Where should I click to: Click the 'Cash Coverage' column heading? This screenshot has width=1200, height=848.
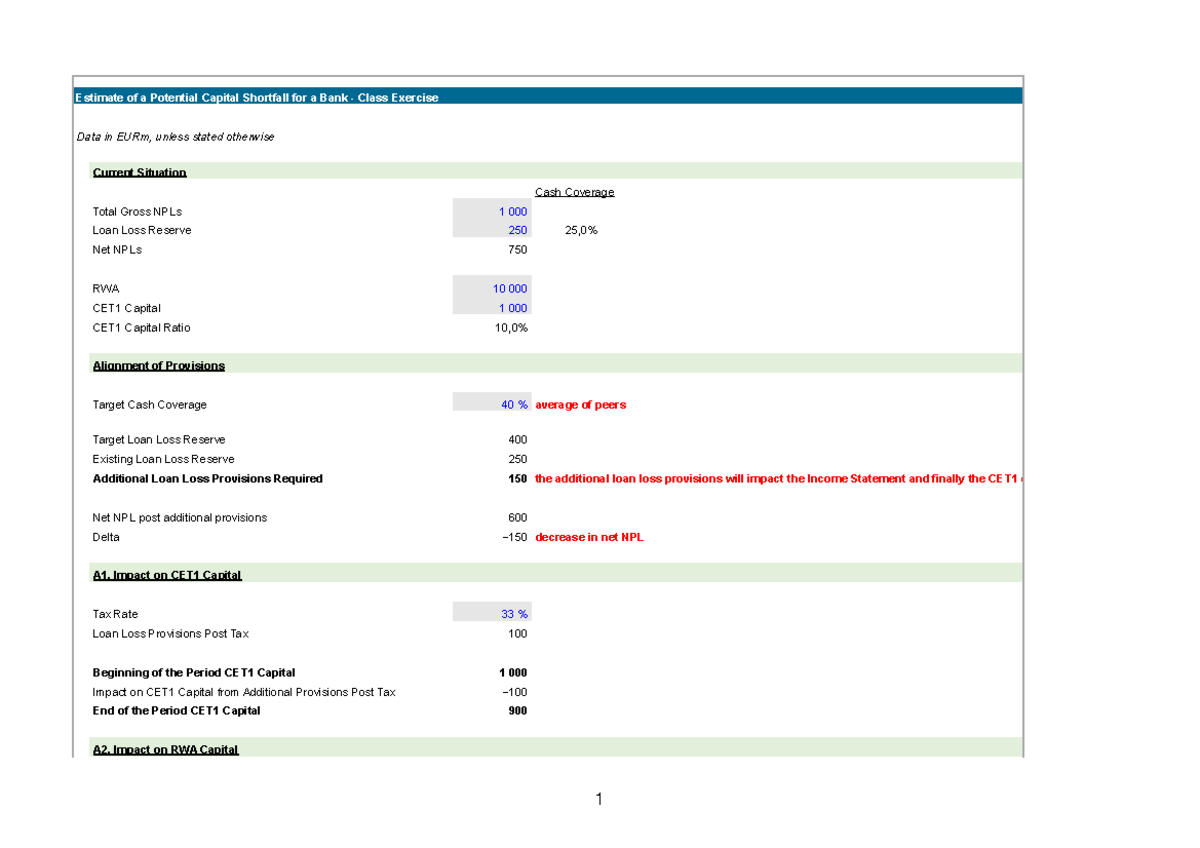click(574, 192)
